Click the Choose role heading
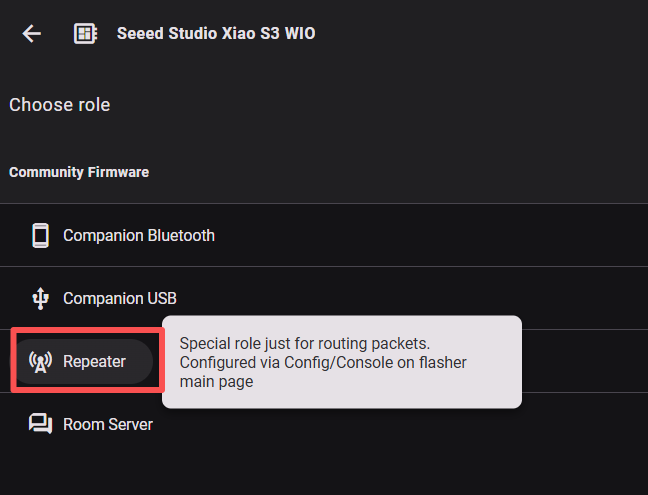This screenshot has height=495, width=648. coord(60,105)
